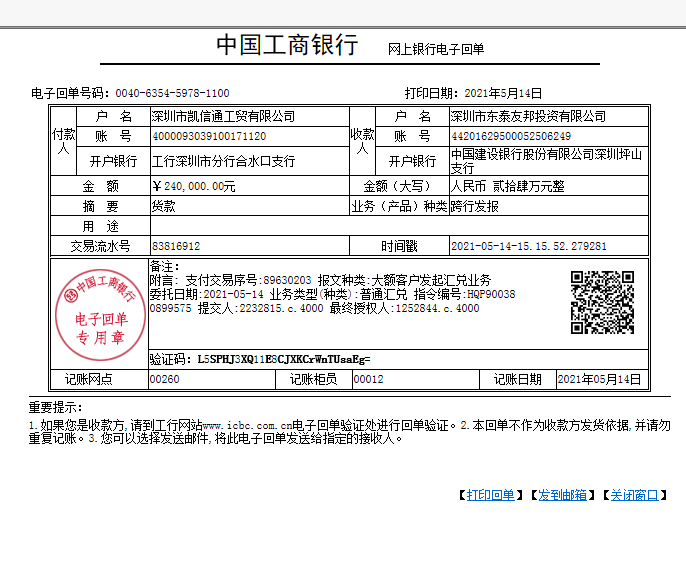
Task: Click the QR code image
Action: (x=602, y=302)
